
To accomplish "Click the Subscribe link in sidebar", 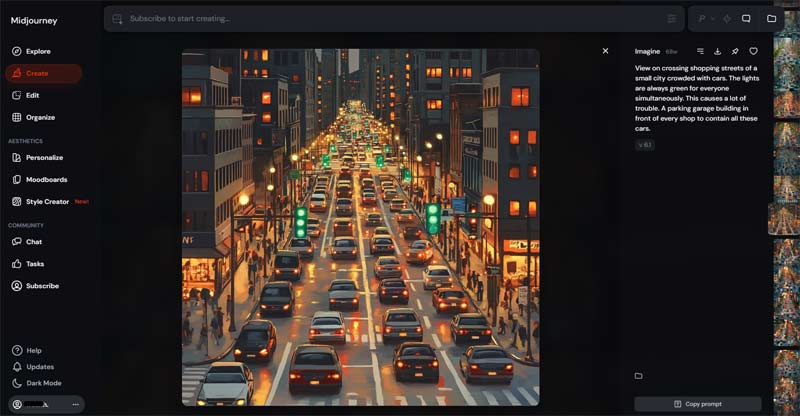I will [42, 286].
